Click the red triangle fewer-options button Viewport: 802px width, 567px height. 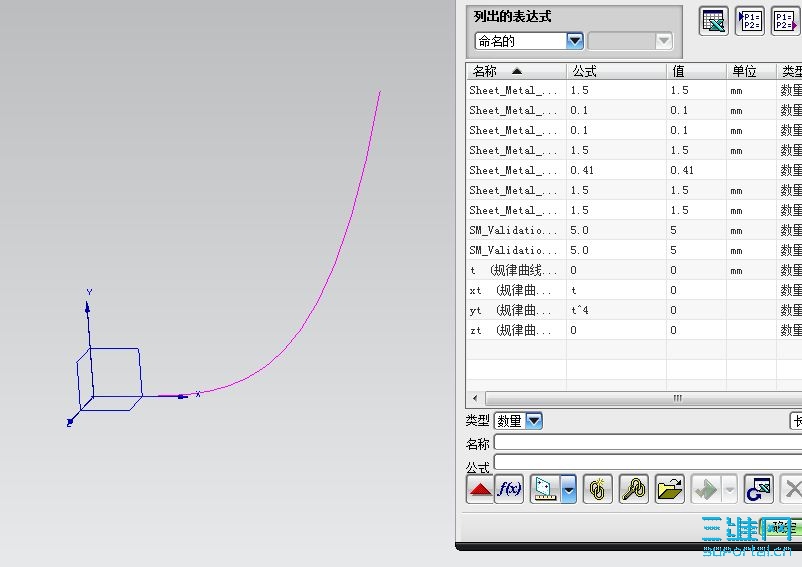click(480, 489)
